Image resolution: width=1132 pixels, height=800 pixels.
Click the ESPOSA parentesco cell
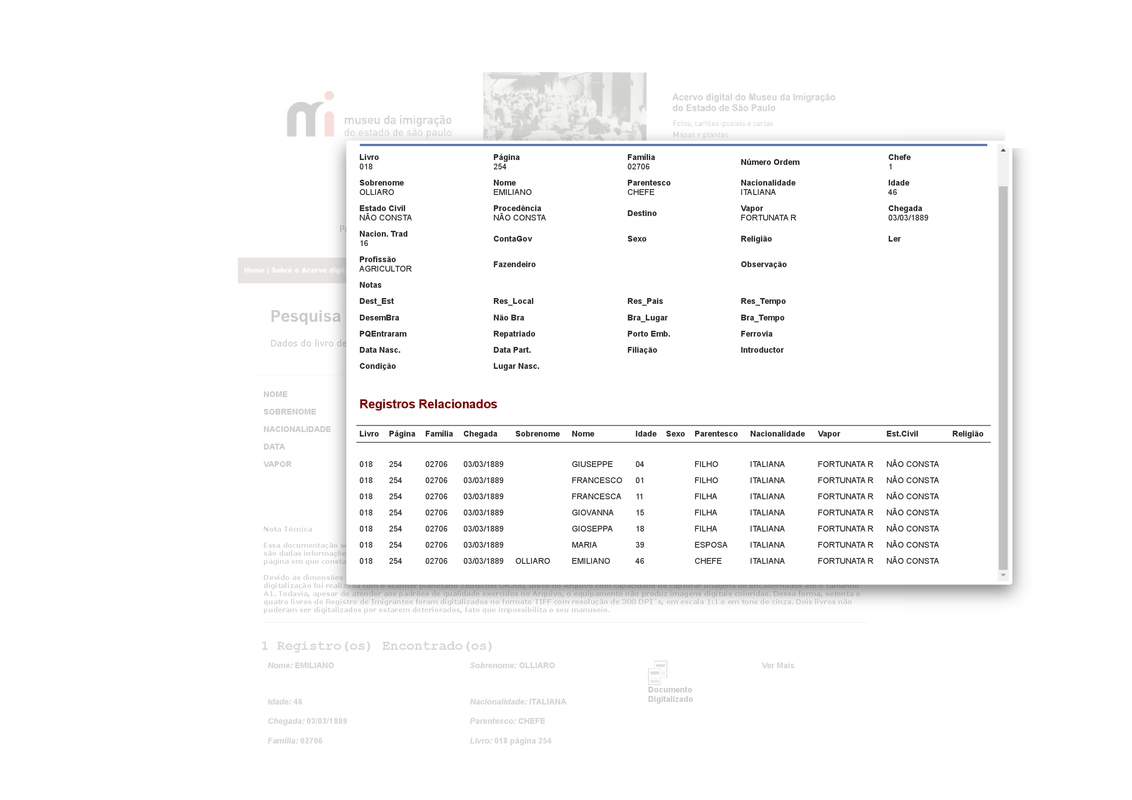pyautogui.click(x=711, y=545)
